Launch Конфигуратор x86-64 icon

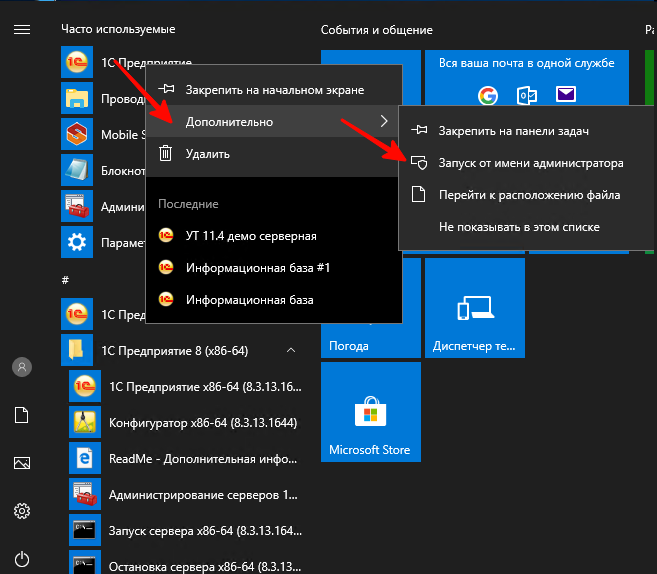pyautogui.click(x=85, y=422)
